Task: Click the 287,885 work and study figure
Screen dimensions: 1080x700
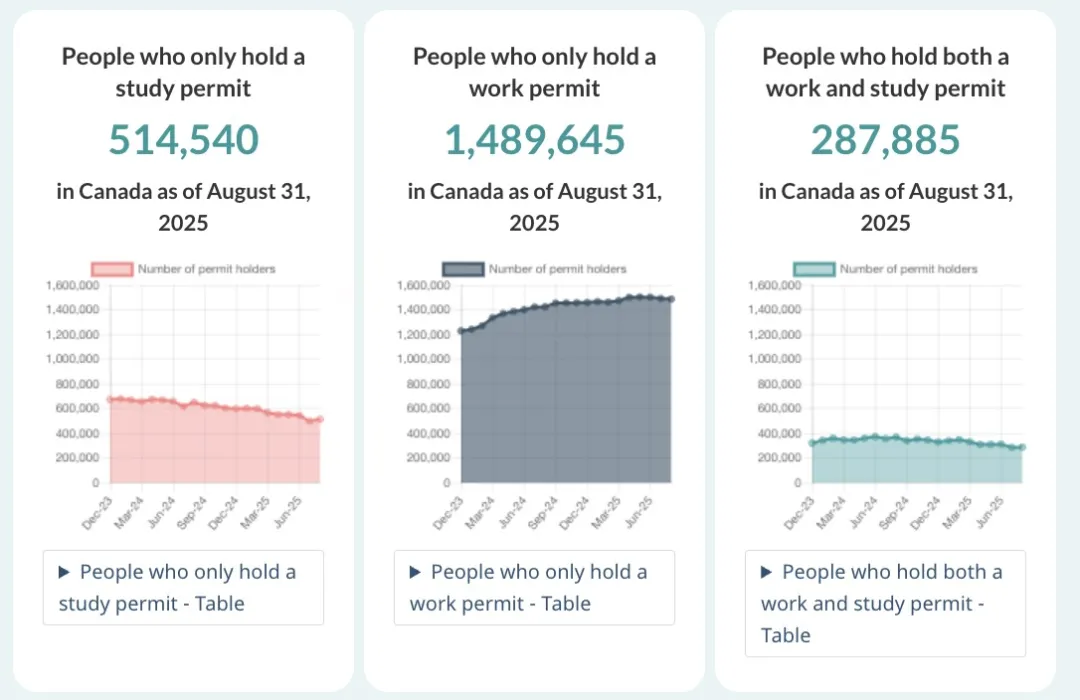Action: coord(885,141)
